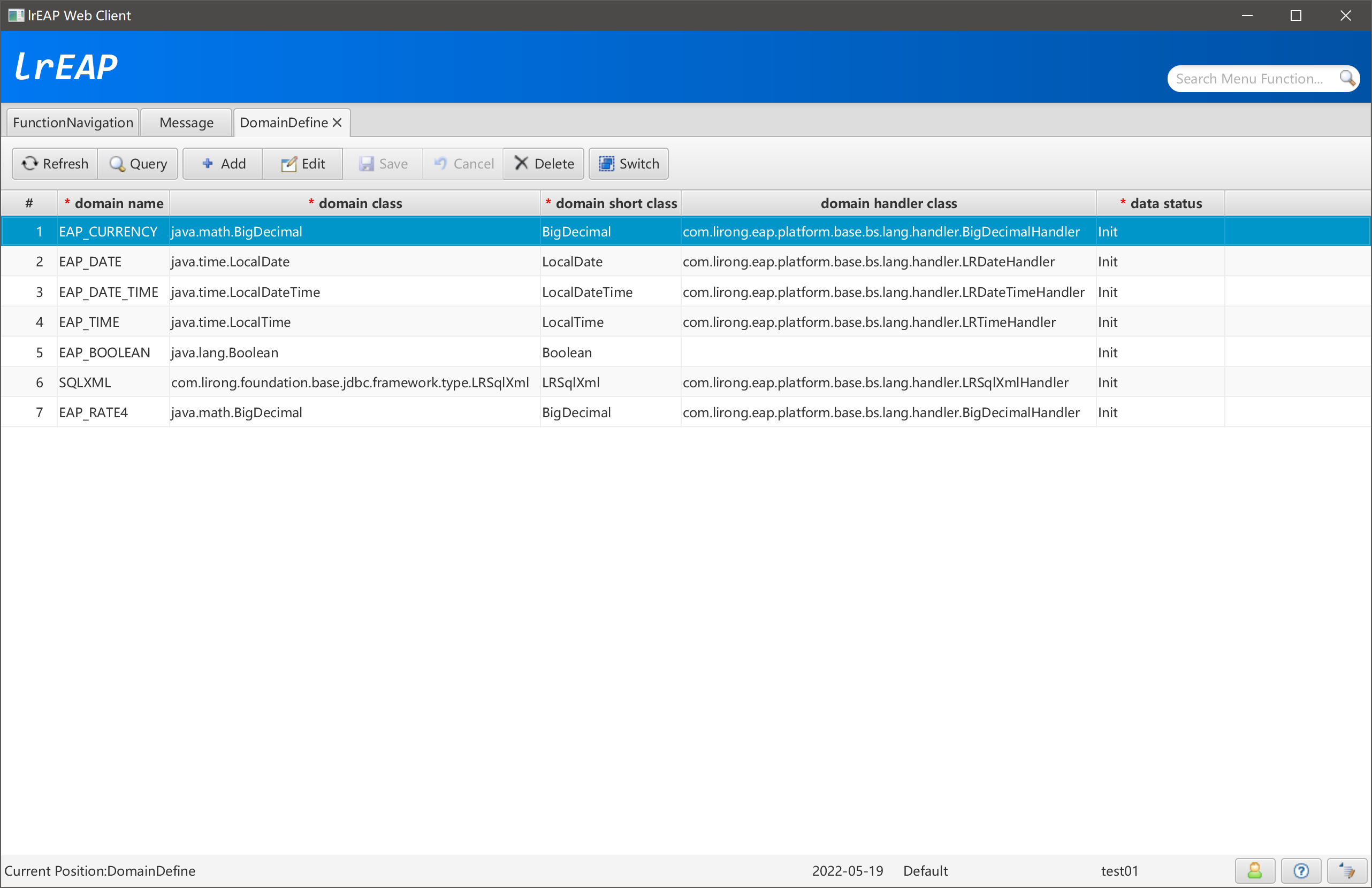
Task: Click the test01 user label
Action: pyautogui.click(x=1119, y=871)
